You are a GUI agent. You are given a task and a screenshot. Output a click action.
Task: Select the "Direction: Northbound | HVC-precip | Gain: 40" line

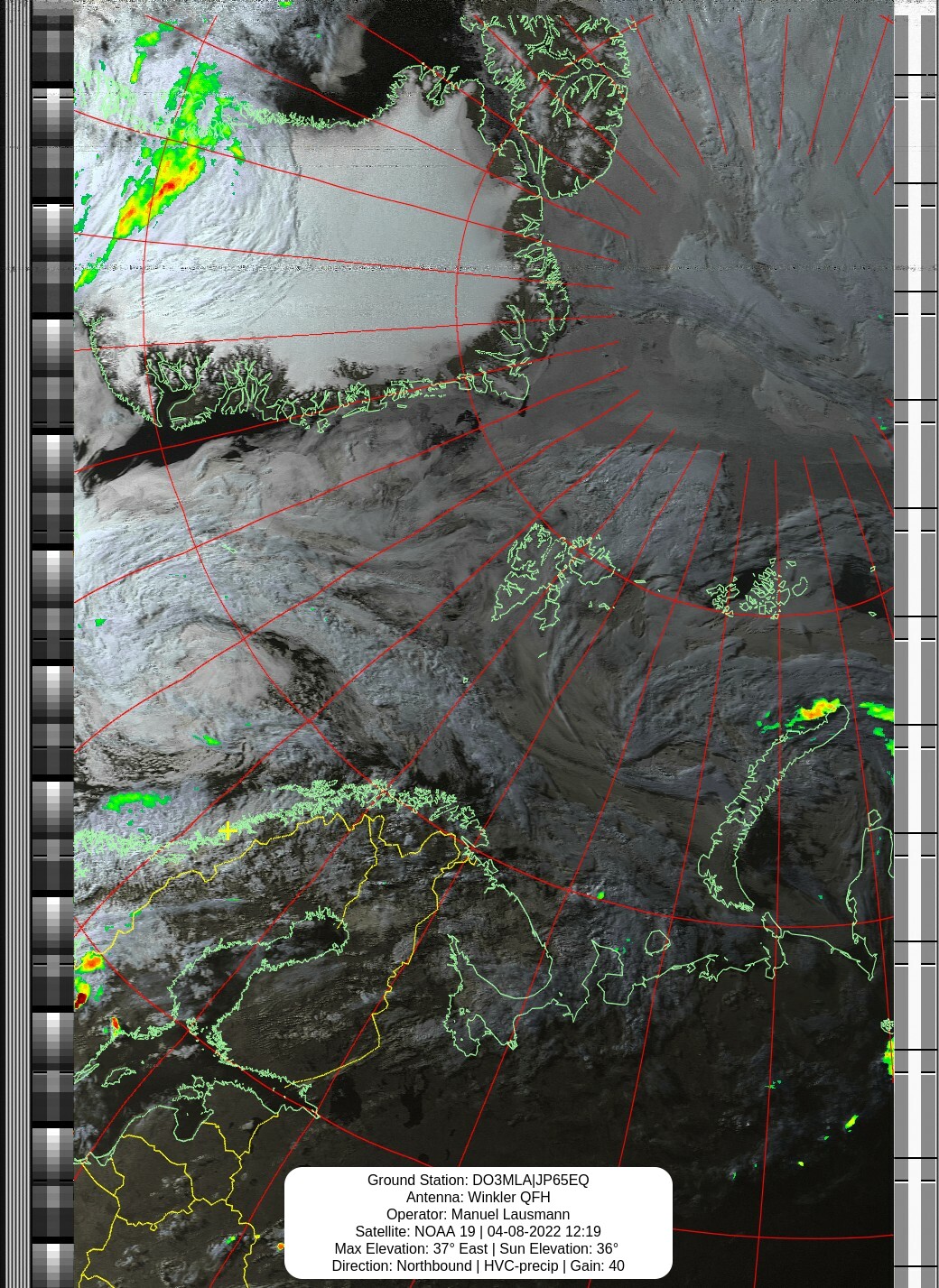(x=478, y=1265)
